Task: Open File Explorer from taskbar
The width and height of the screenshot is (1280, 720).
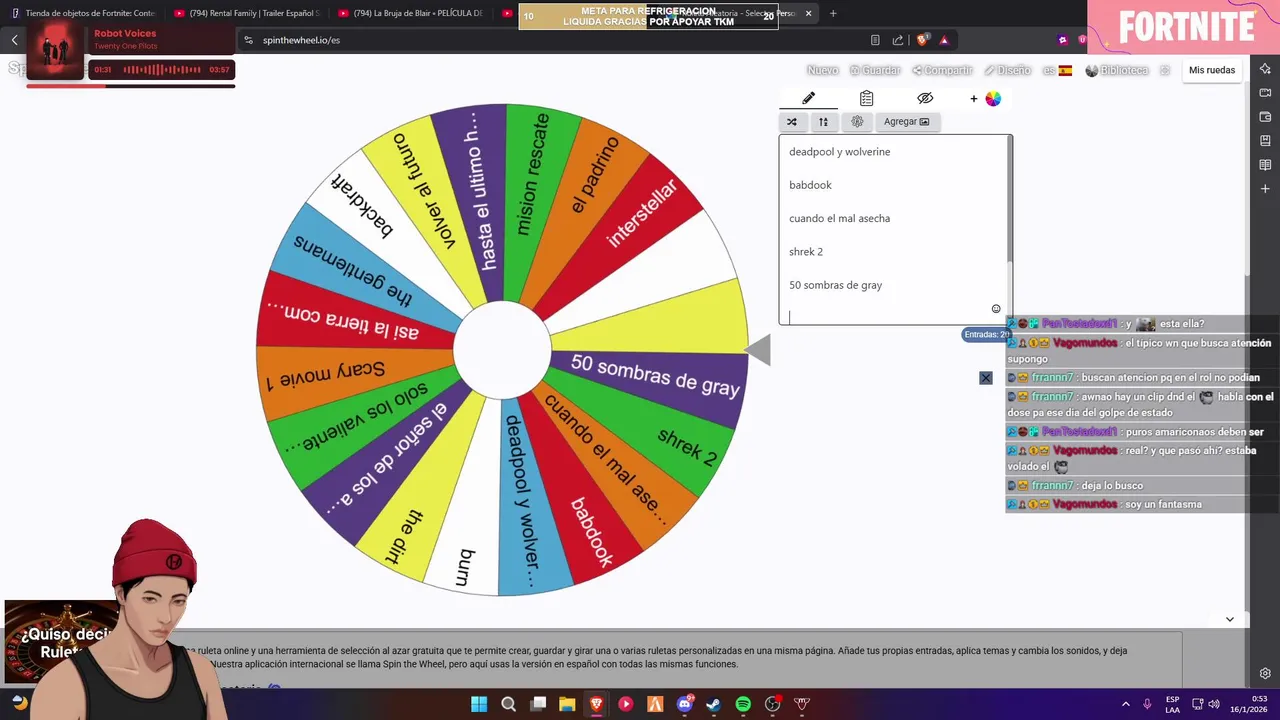Action: coord(567,704)
